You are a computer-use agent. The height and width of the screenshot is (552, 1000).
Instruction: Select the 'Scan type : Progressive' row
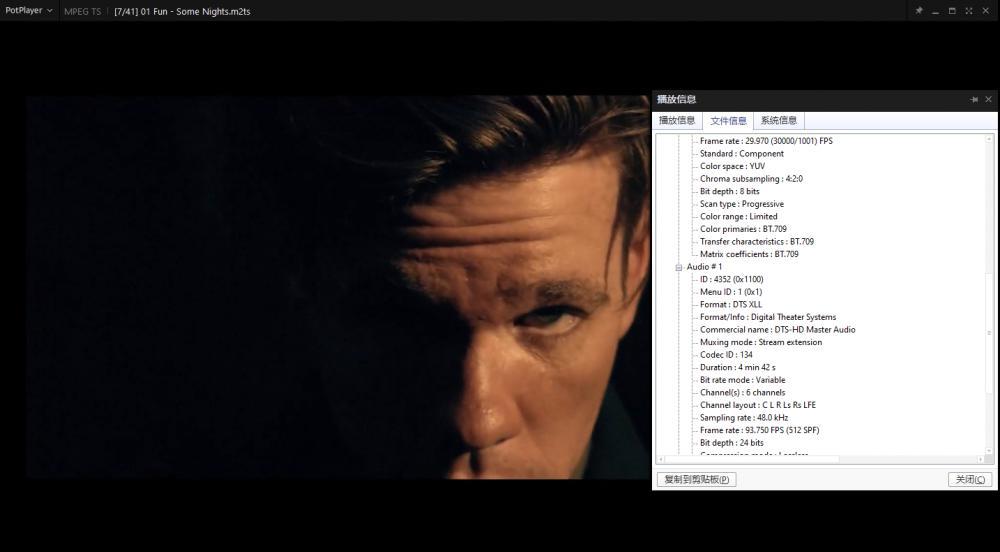pos(742,204)
